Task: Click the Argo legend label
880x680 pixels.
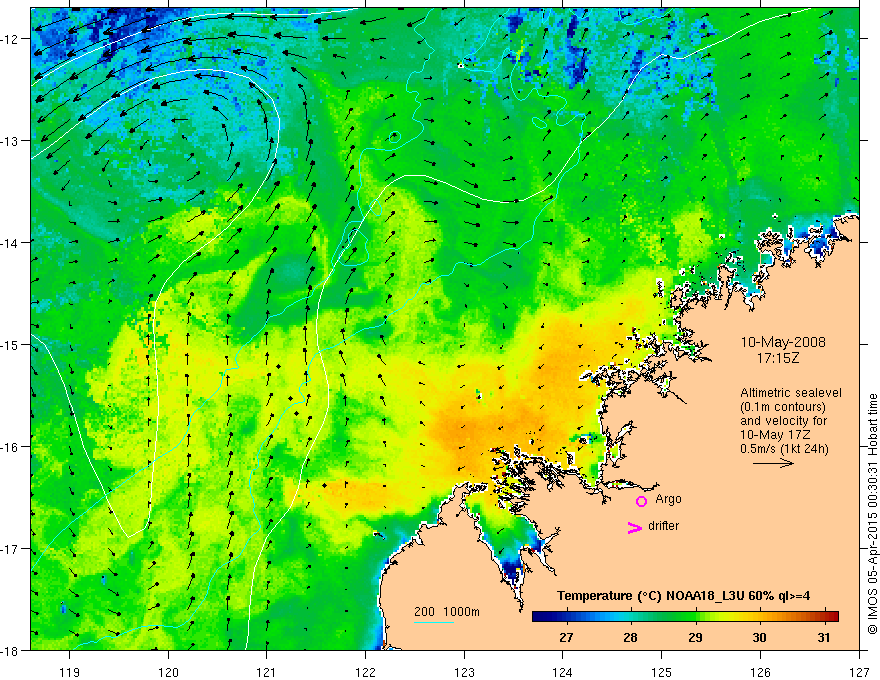Action: [x=668, y=499]
